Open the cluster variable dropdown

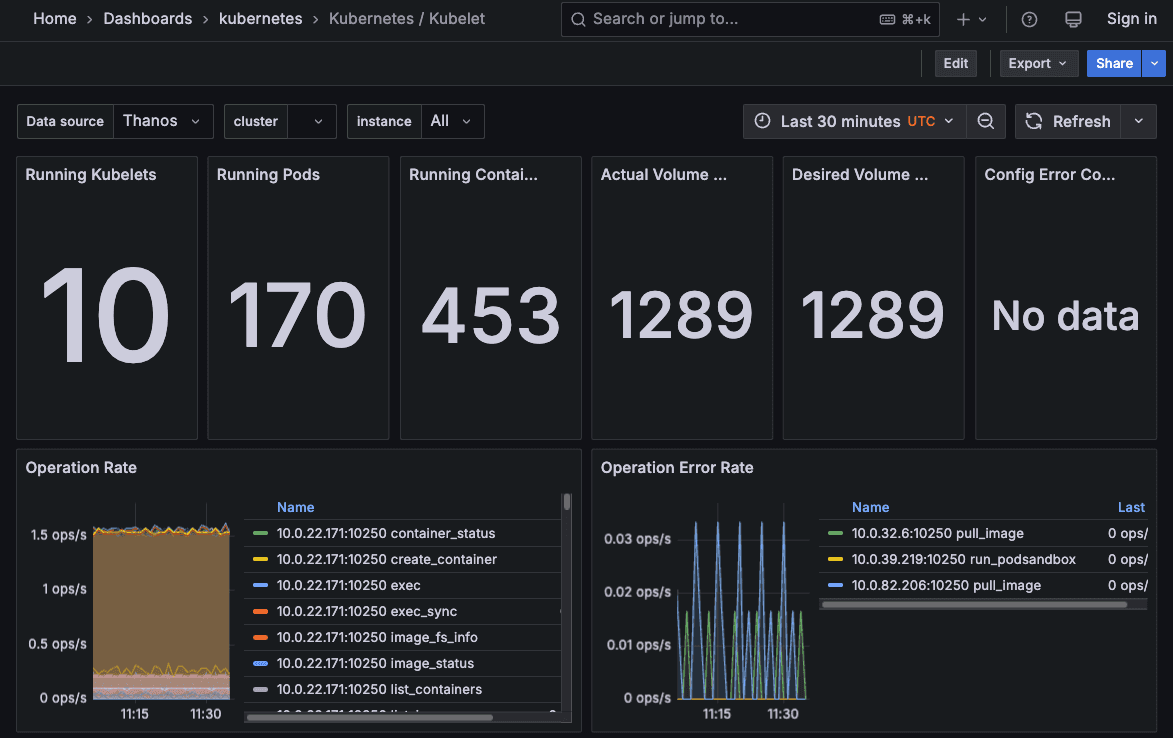pyautogui.click(x=312, y=121)
